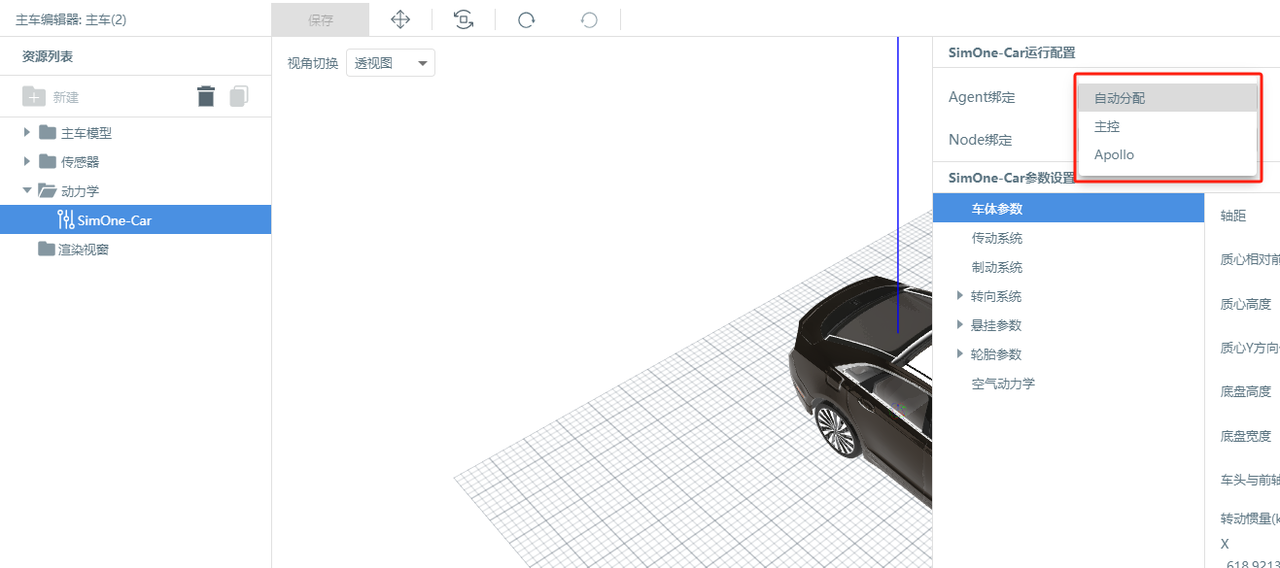Click the SimOne-Car sliders icon
This screenshot has height=568, width=1280.
click(x=66, y=220)
